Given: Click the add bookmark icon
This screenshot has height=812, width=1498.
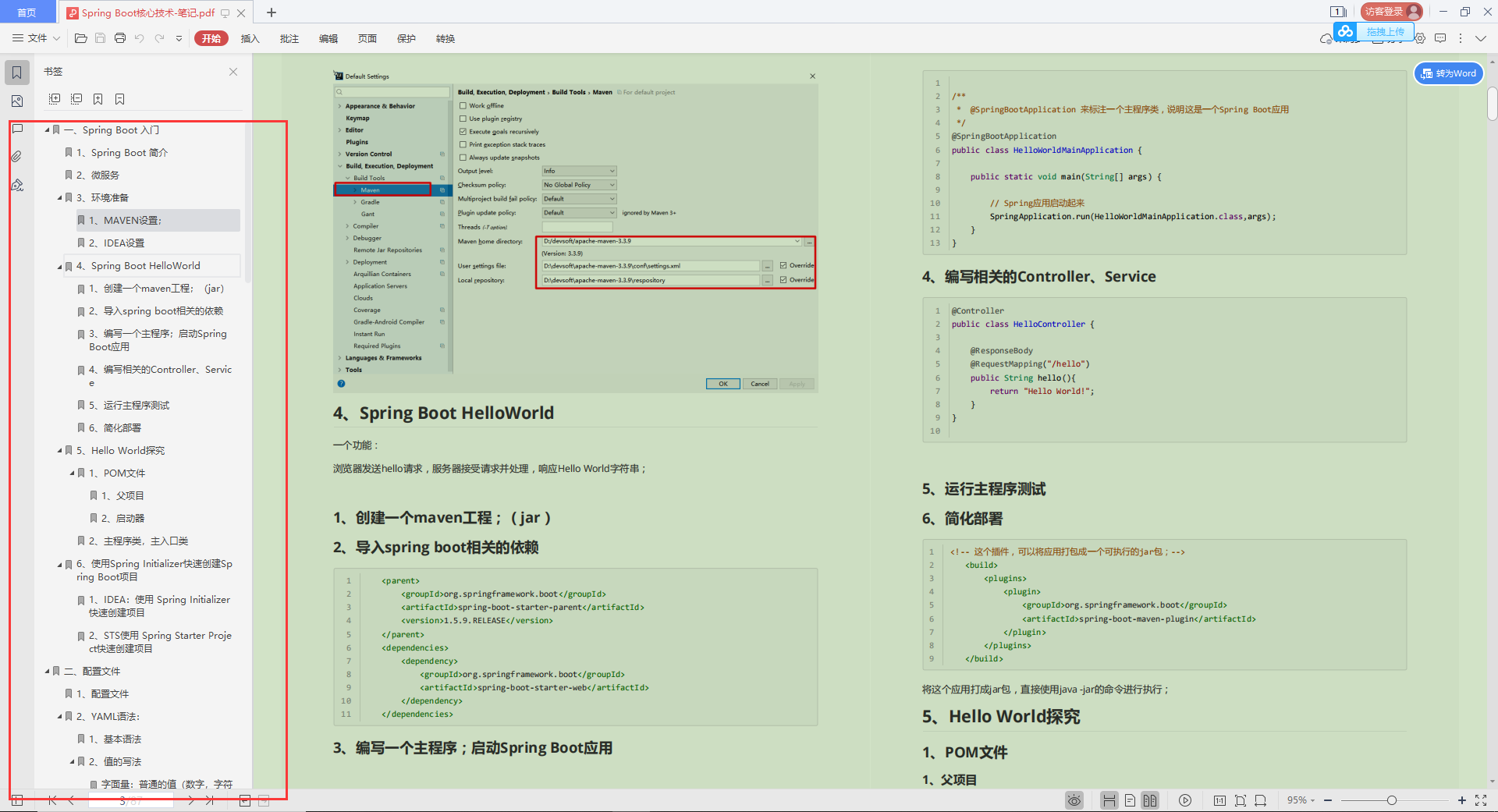Looking at the screenshot, I should tap(98, 99).
